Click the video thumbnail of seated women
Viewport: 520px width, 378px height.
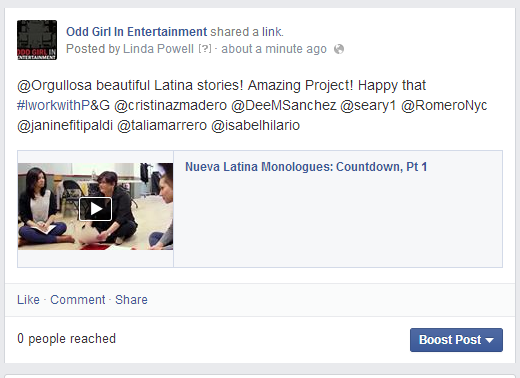point(95,206)
